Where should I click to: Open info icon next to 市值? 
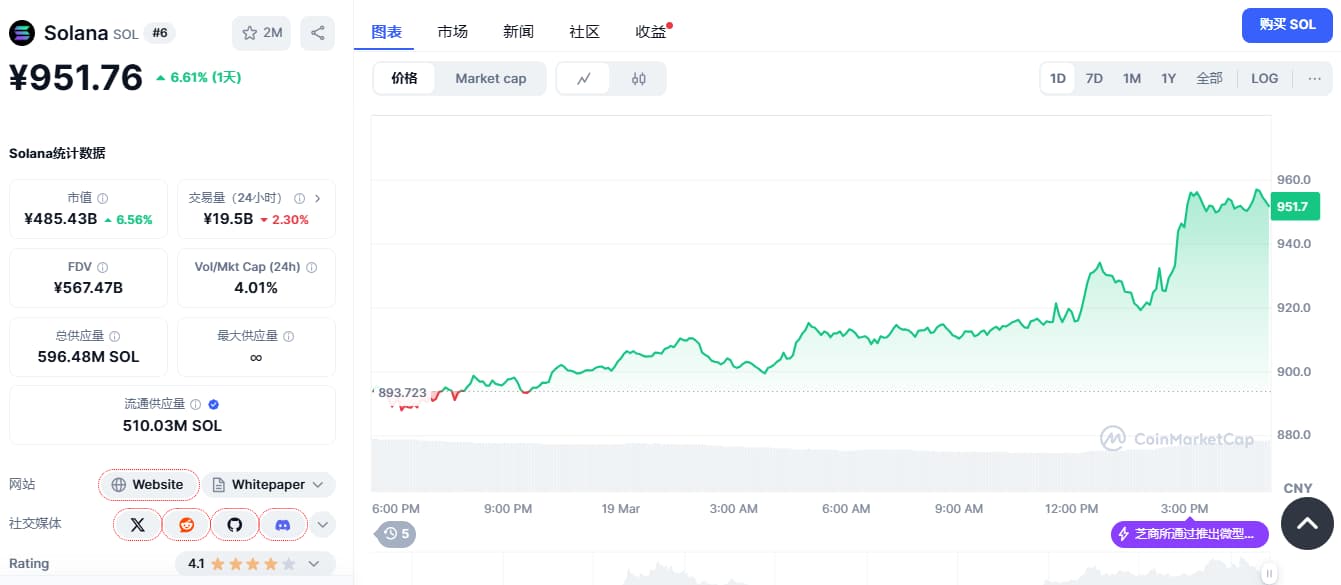(103, 199)
